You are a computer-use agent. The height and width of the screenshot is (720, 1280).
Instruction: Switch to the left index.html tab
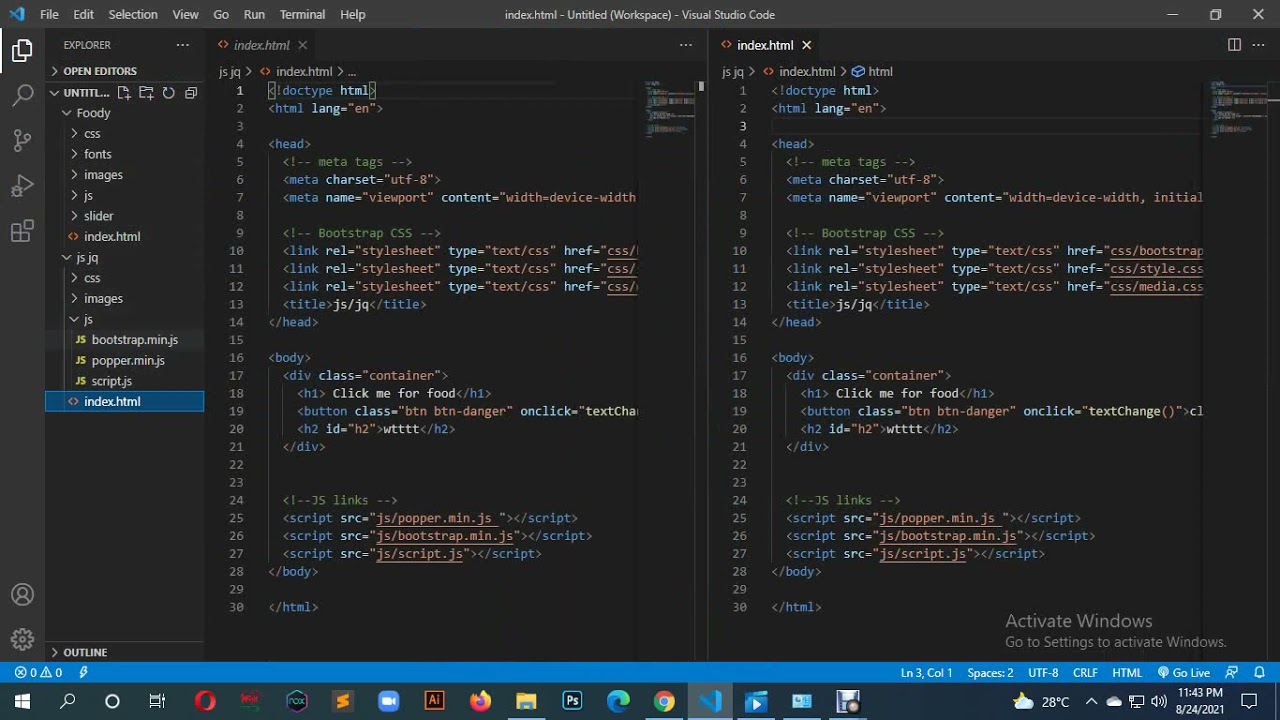coord(261,45)
